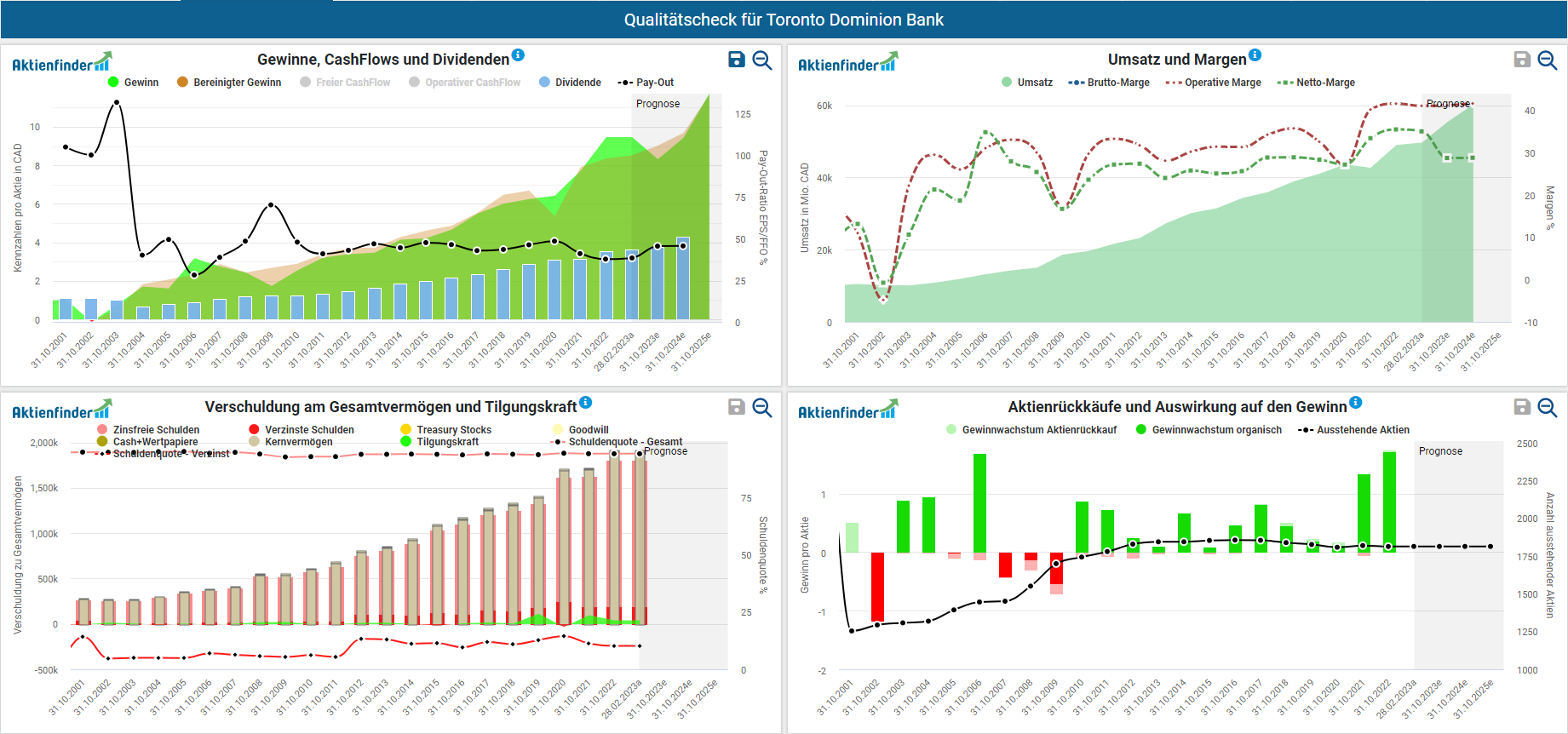Click the green Gewinn legend color dot
Viewport: 1568px width, 734px height.
click(113, 83)
